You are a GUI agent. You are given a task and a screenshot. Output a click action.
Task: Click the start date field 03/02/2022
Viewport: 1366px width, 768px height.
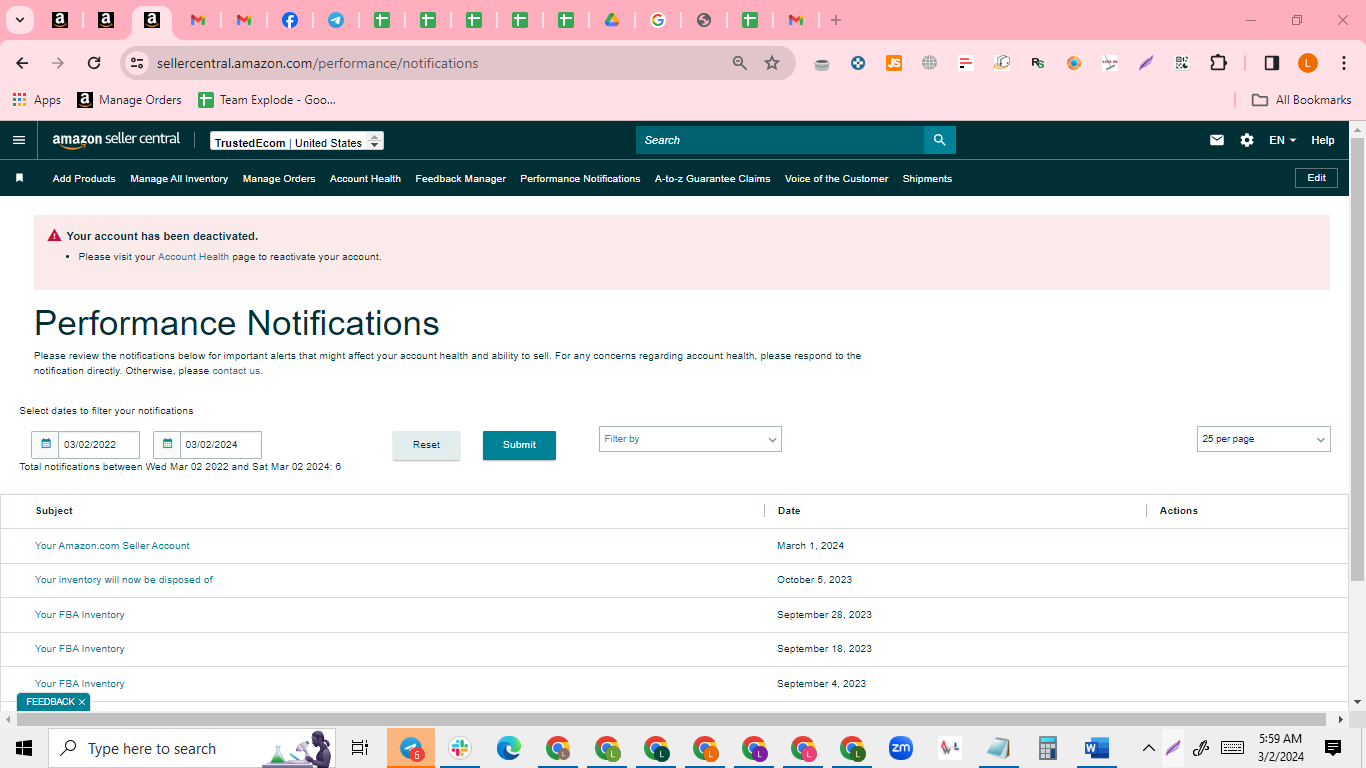[99, 445]
